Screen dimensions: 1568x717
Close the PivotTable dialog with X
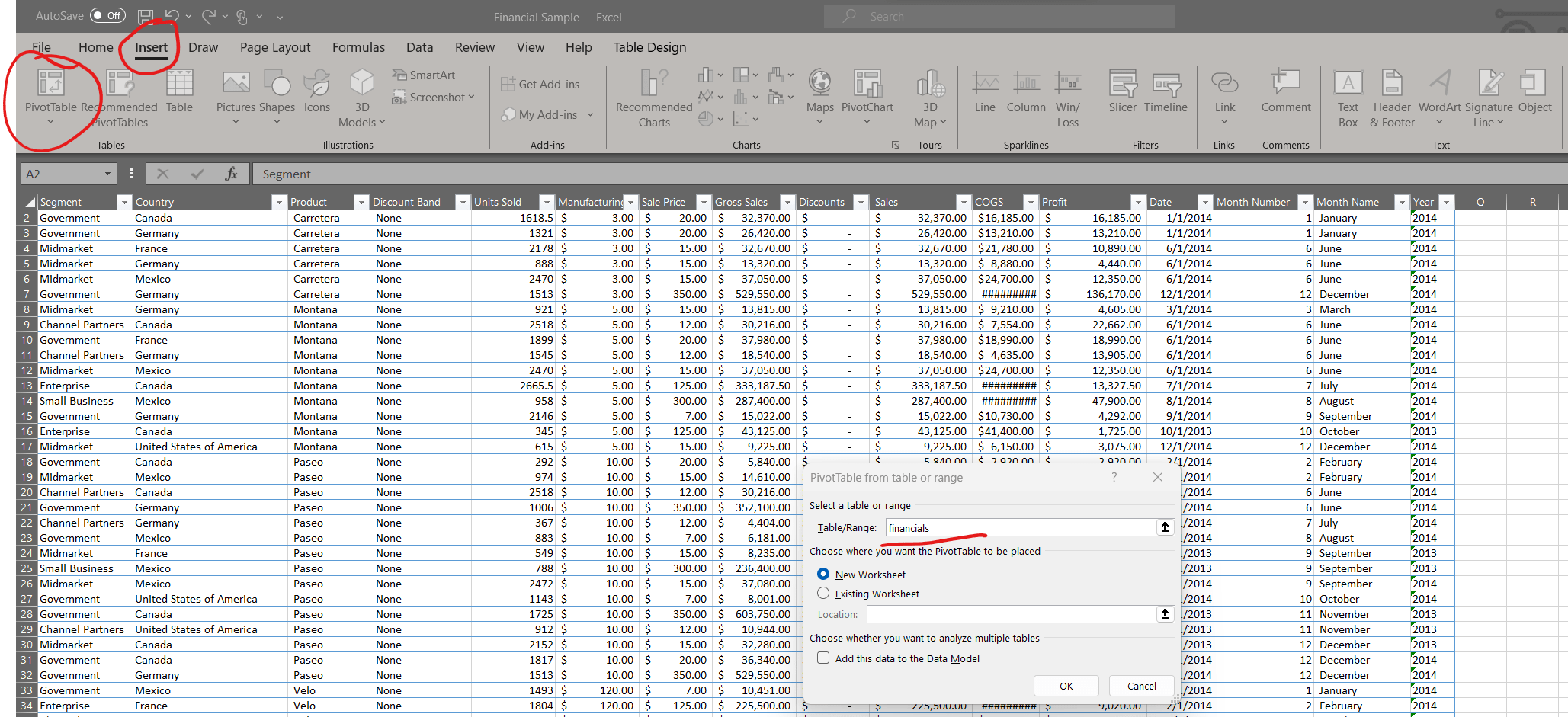click(x=1158, y=477)
